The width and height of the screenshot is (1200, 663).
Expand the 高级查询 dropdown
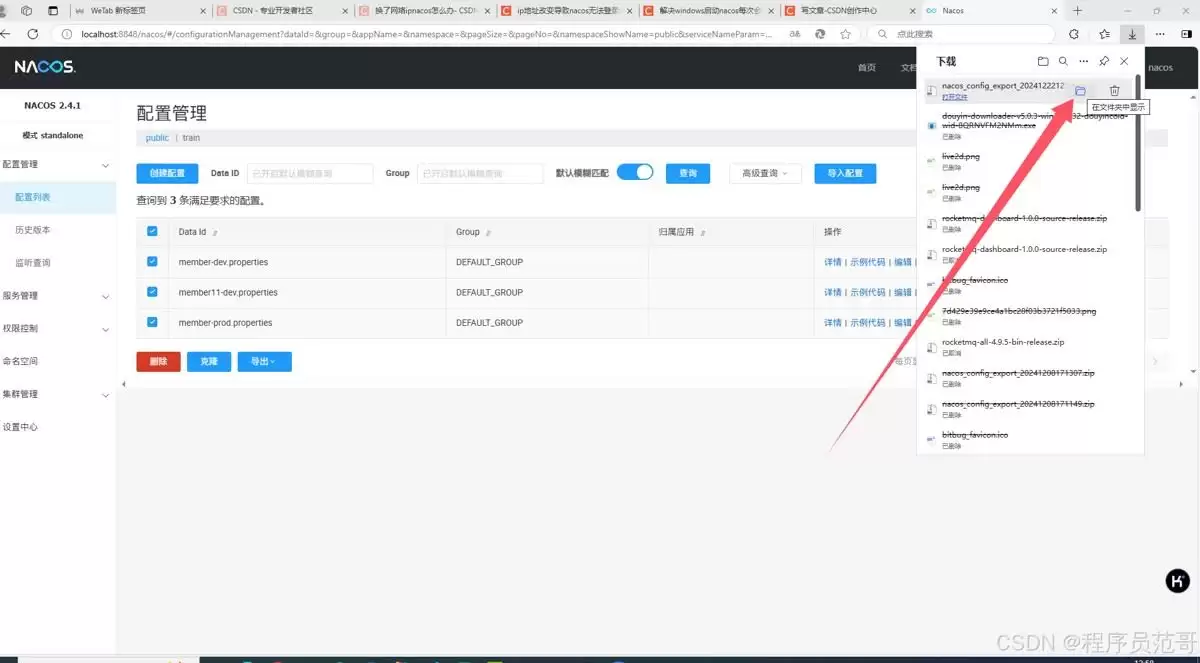click(765, 173)
